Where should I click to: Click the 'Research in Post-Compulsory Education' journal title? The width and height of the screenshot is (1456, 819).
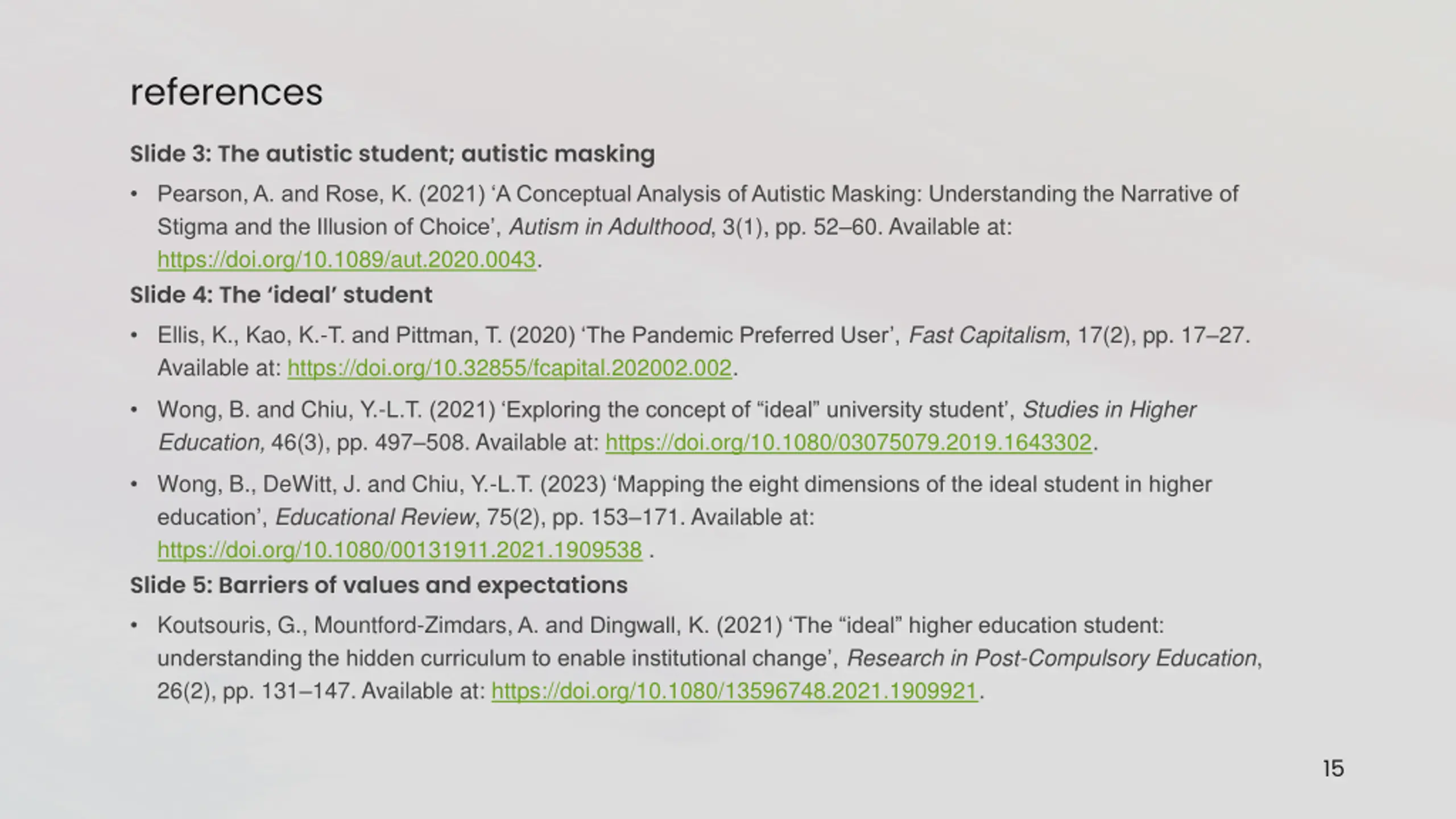tap(1052, 658)
